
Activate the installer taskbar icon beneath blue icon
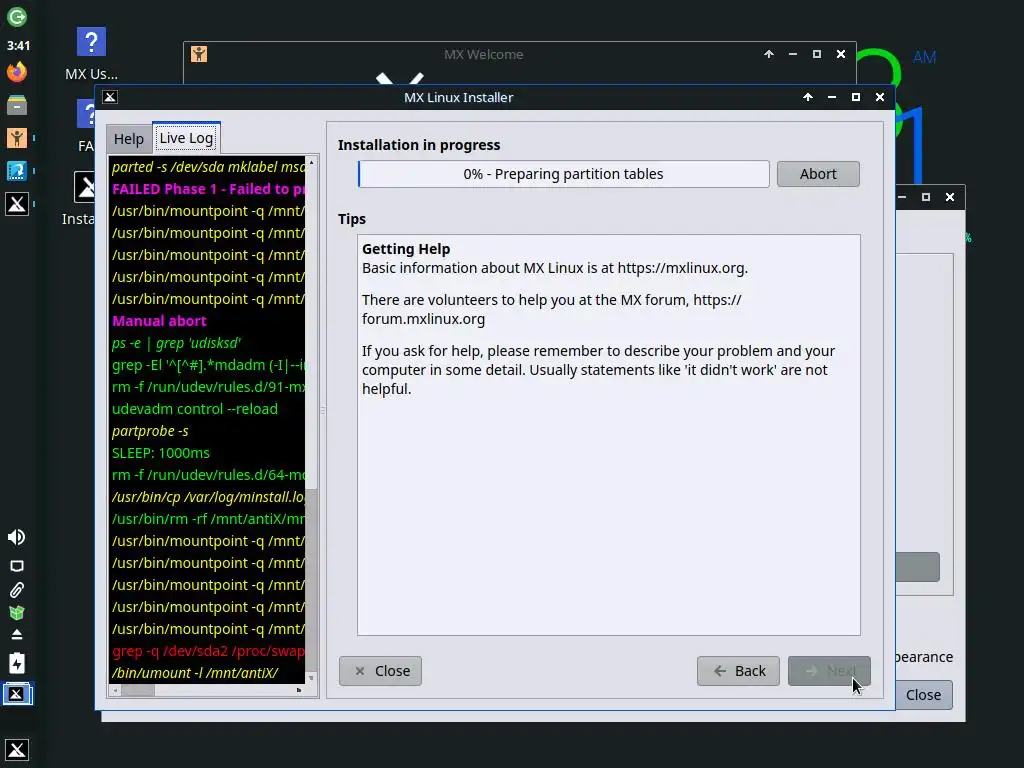point(17,204)
